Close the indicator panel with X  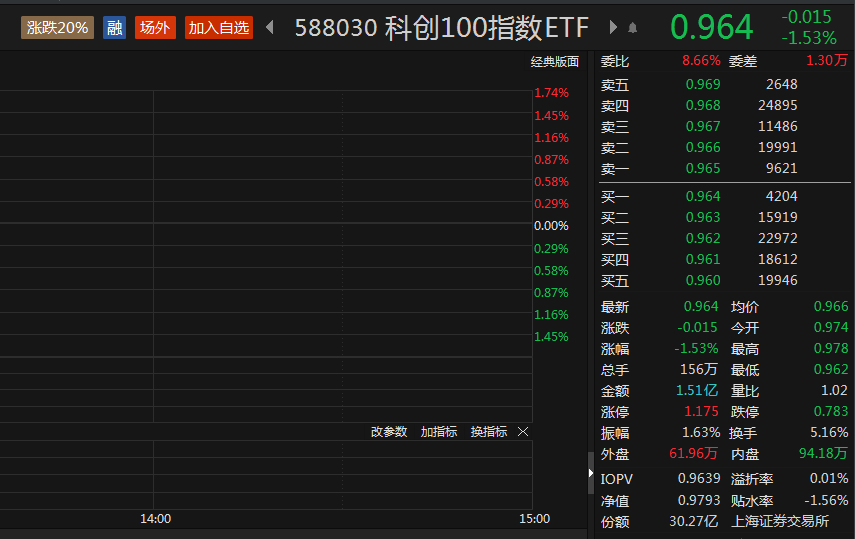point(523,432)
